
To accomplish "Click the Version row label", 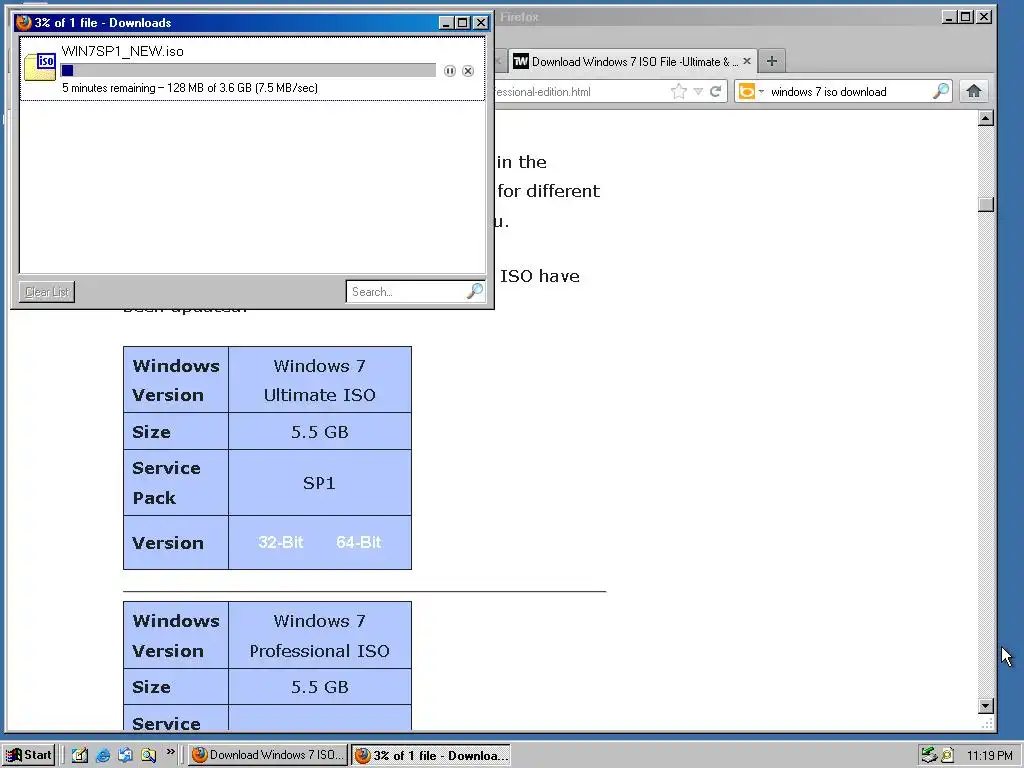I will click(168, 543).
